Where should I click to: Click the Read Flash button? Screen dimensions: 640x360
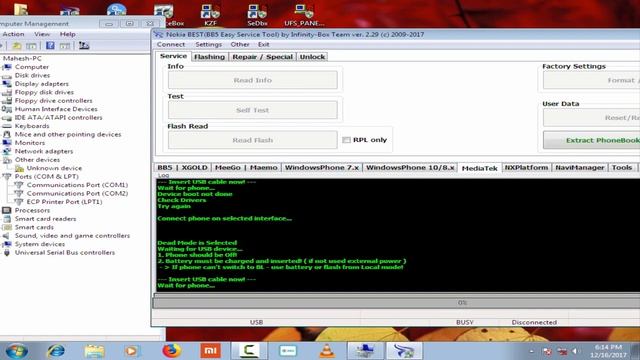253,140
